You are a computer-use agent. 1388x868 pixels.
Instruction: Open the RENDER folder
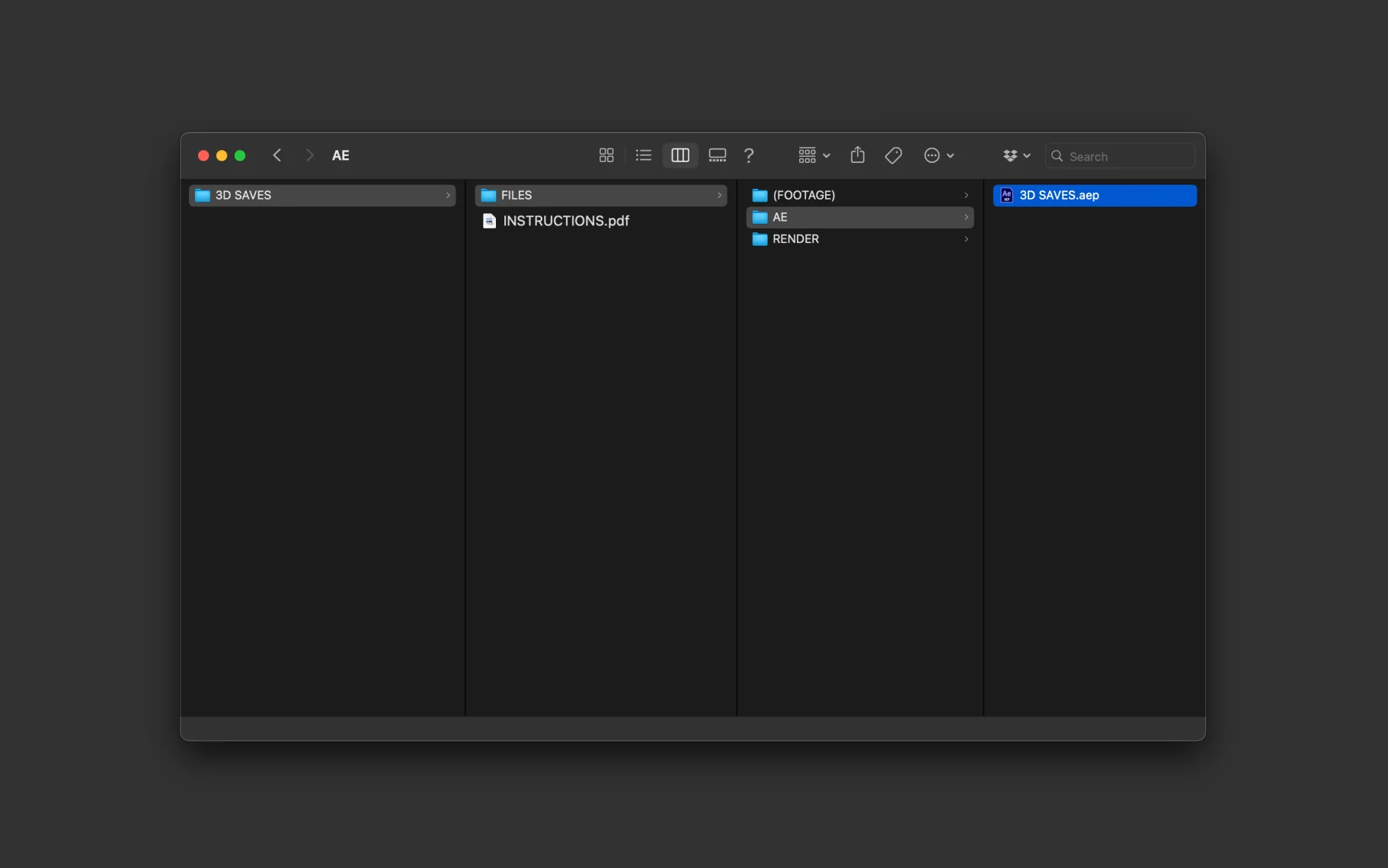click(x=795, y=239)
